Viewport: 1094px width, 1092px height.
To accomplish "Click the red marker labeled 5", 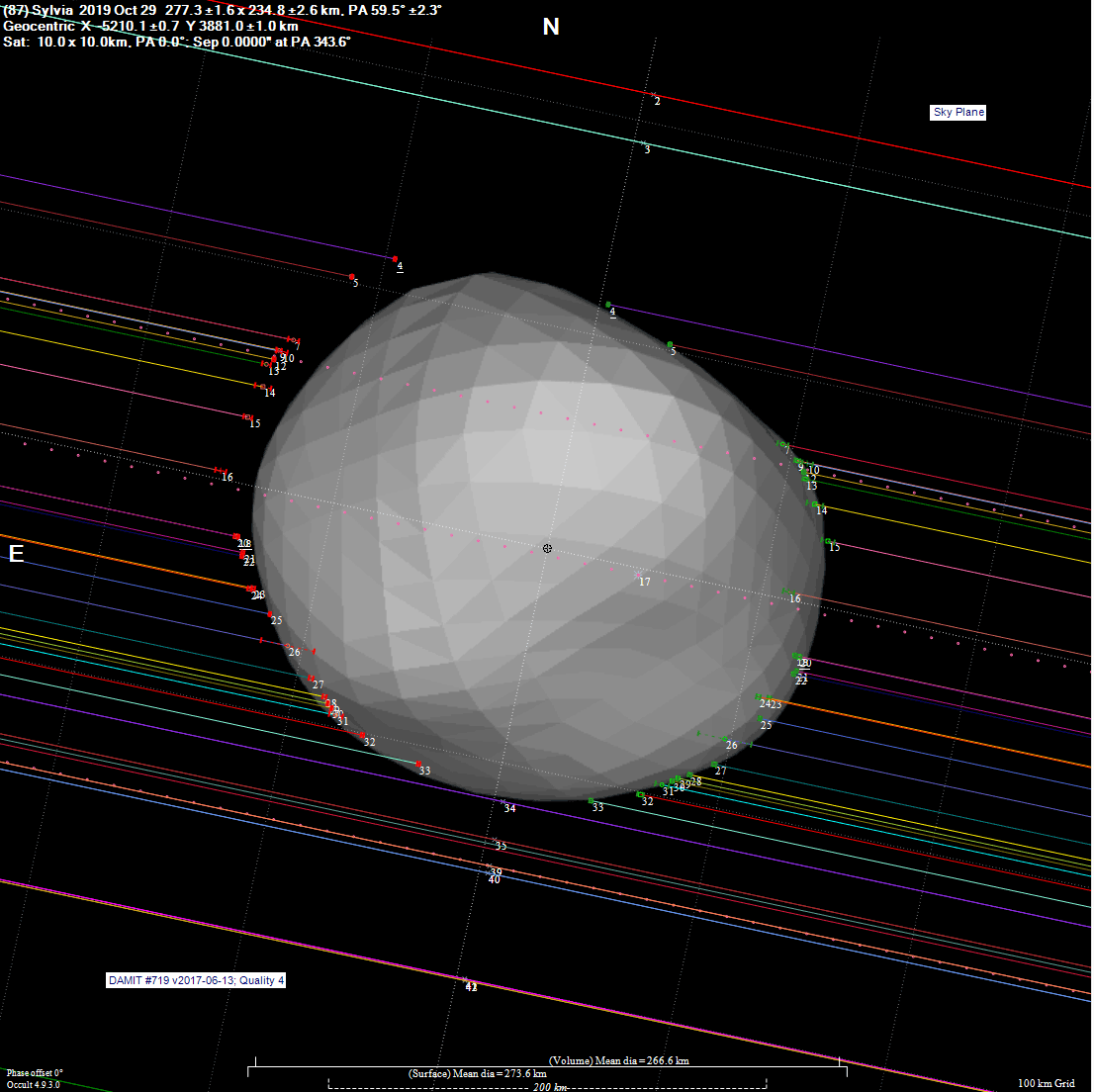I will [x=351, y=277].
